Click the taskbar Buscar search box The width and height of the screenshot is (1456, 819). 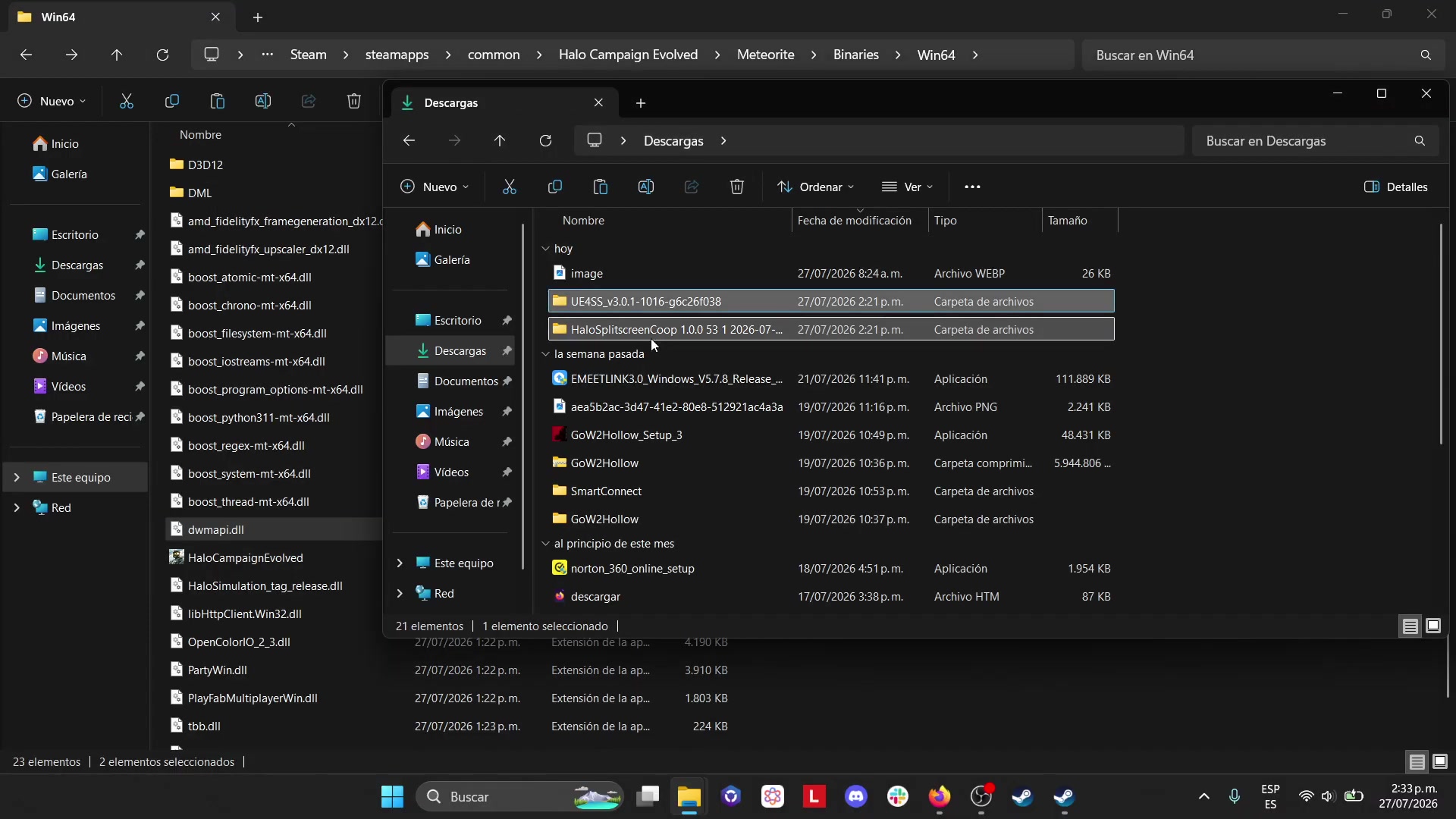click(520, 796)
